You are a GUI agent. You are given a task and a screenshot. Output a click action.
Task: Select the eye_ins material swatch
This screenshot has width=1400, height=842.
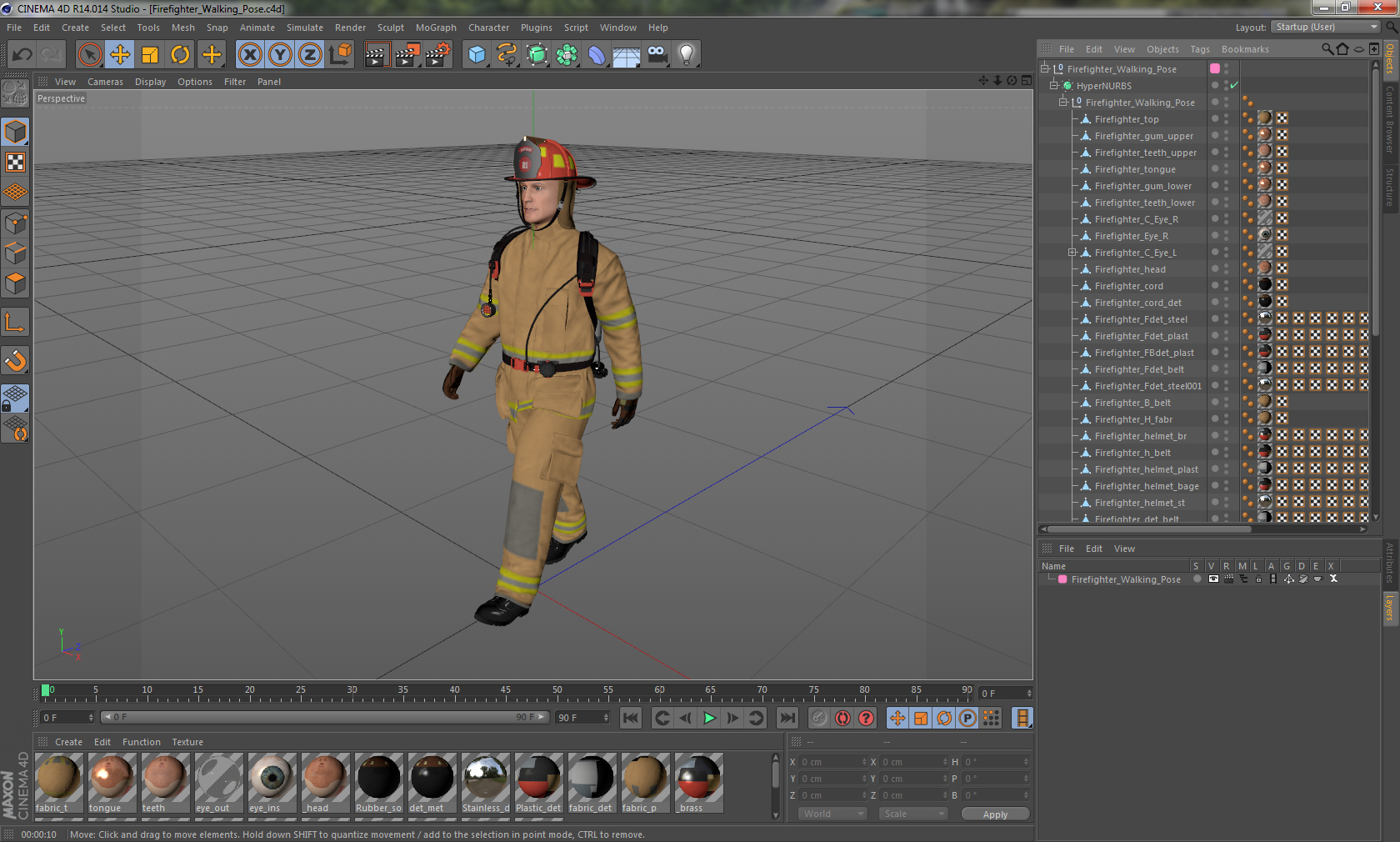coord(272,783)
